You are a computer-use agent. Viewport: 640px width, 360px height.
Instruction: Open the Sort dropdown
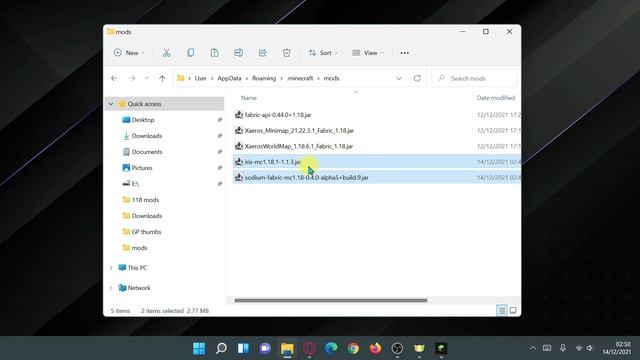(323, 53)
